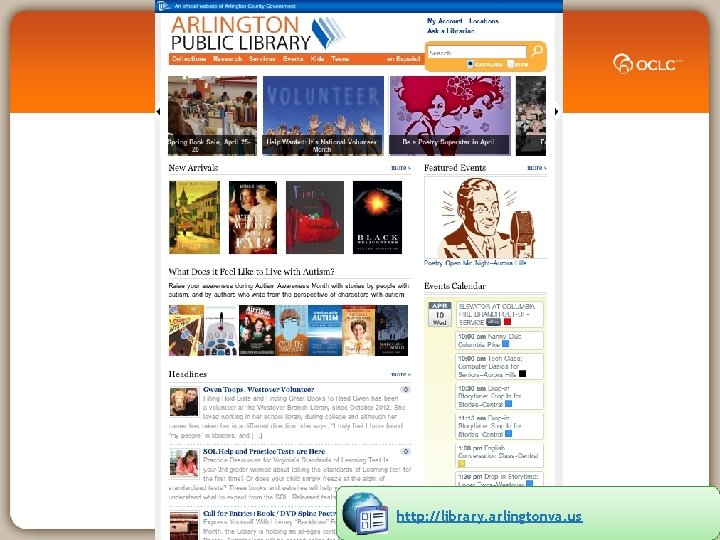This screenshot has width=720, height=540.
Task: Open the Services menu
Action: [x=262, y=59]
